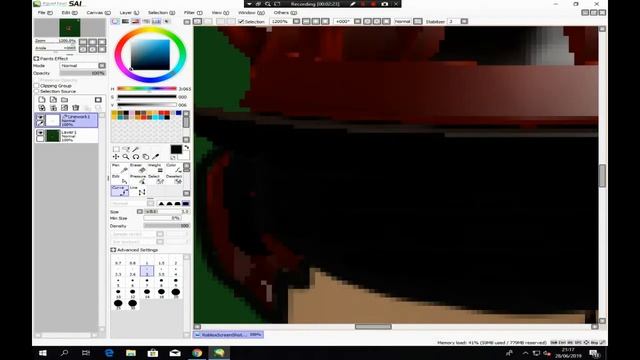Image resolution: width=640 pixels, height=360 pixels.
Task: Select the linework Color tool
Action: coord(174,168)
